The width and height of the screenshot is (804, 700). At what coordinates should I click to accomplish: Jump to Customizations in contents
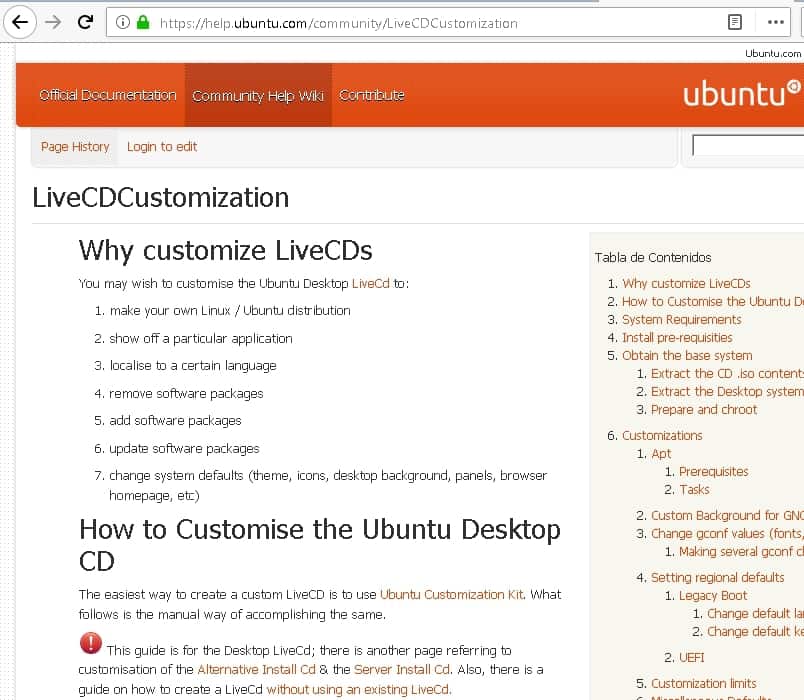662,436
